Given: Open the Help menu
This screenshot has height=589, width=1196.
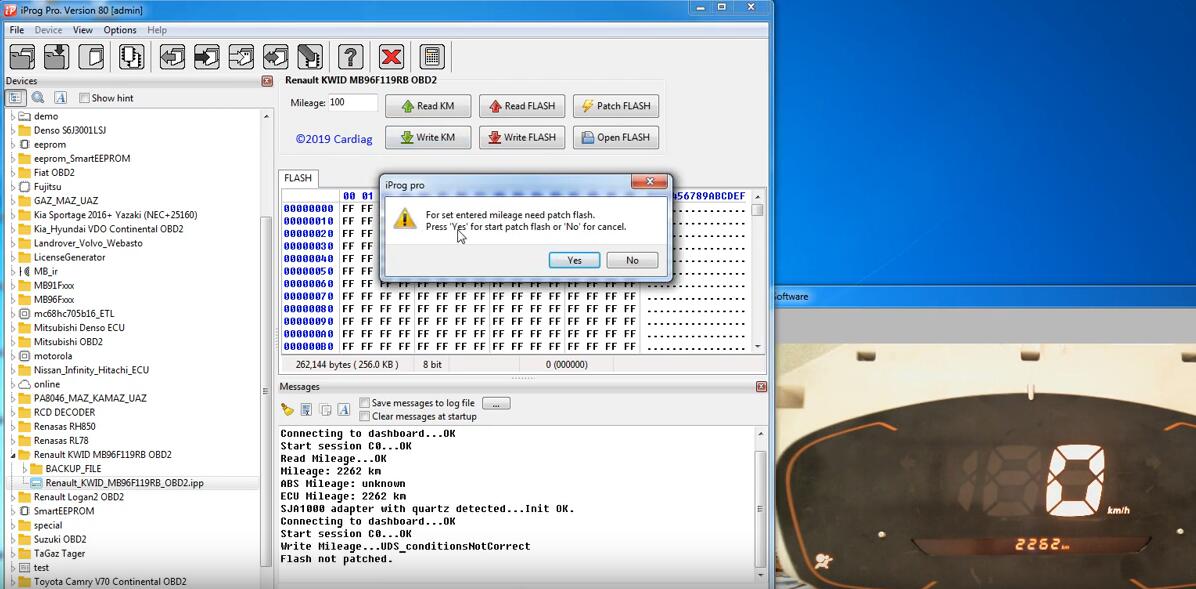Looking at the screenshot, I should click(157, 30).
